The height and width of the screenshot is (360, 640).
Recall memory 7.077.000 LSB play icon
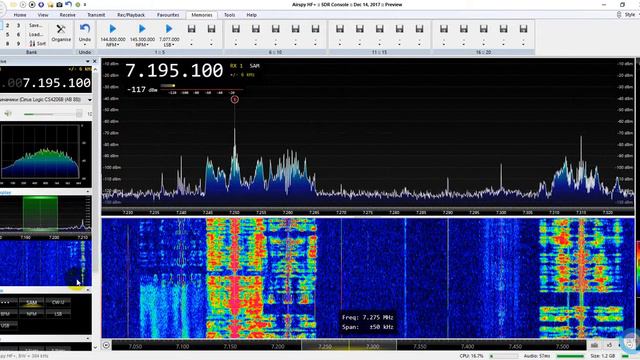click(x=169, y=29)
